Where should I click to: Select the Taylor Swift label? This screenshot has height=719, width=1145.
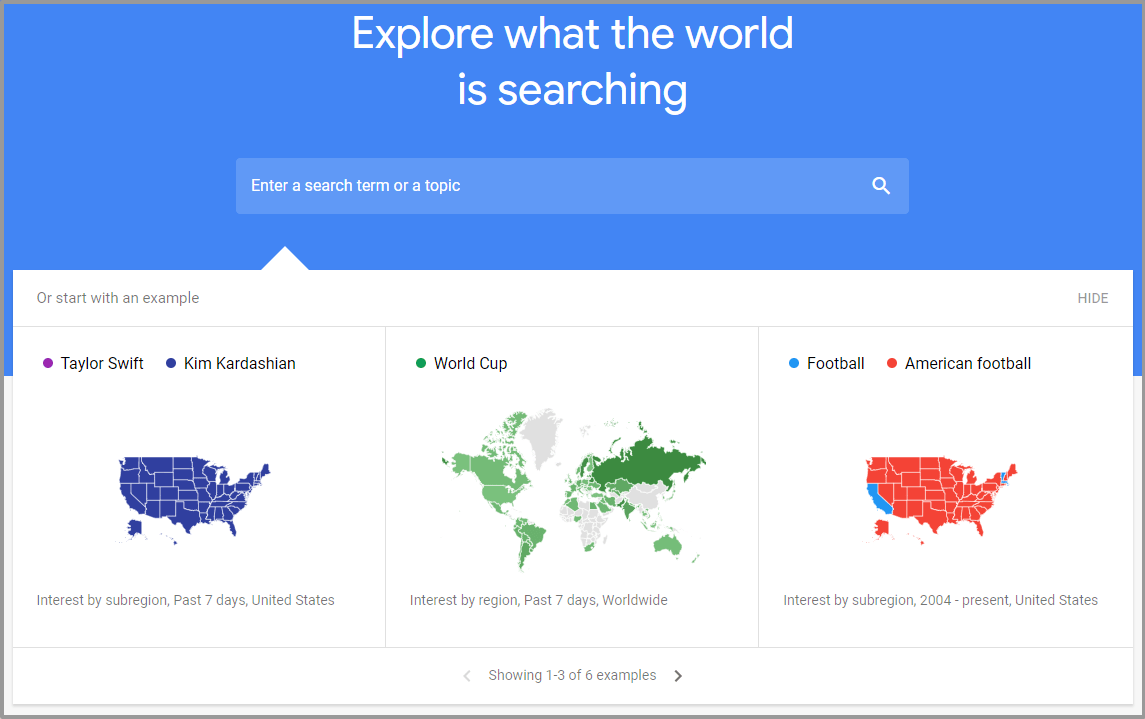(102, 364)
